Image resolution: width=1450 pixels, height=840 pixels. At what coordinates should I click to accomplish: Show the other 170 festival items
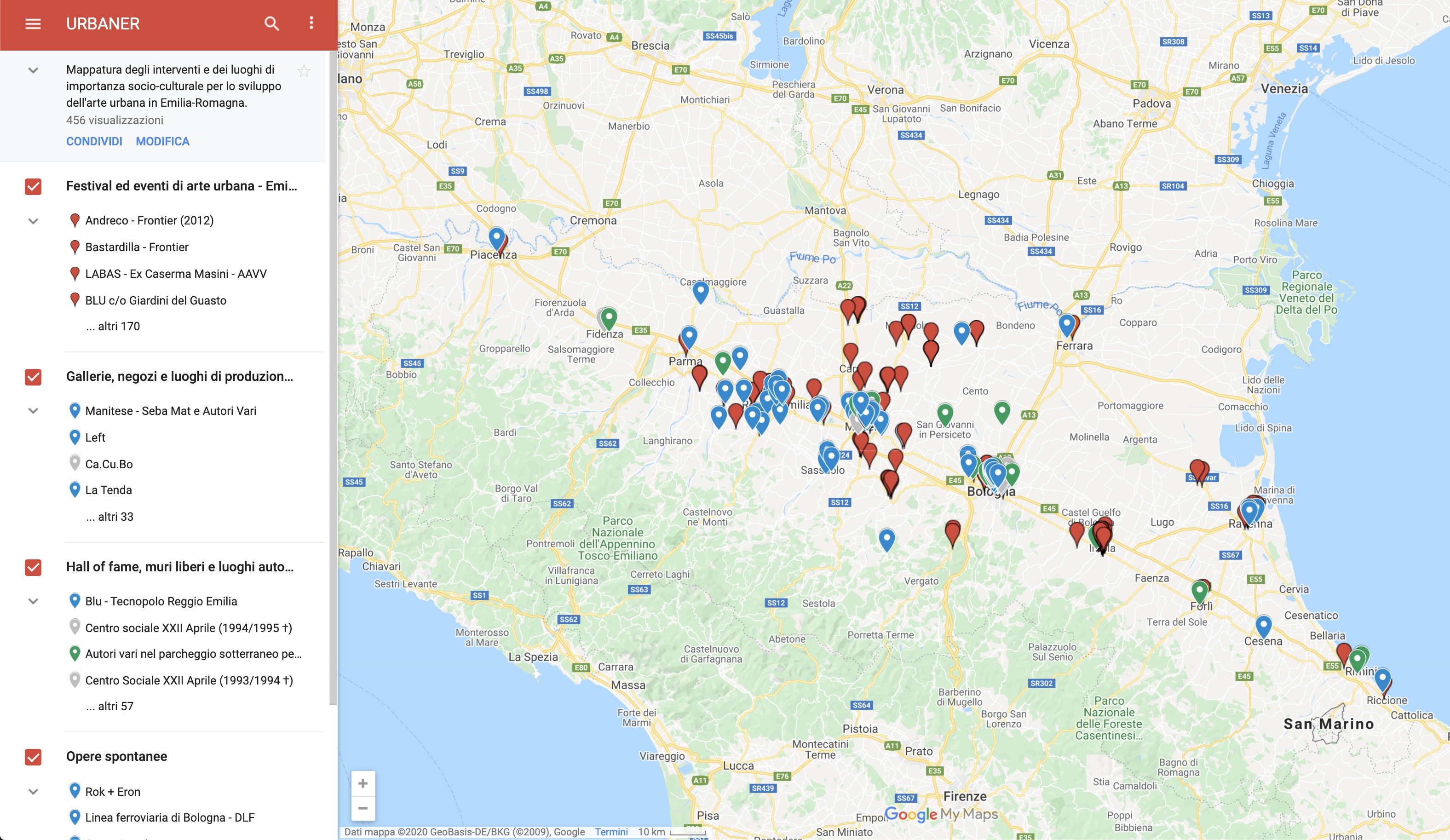tap(113, 326)
